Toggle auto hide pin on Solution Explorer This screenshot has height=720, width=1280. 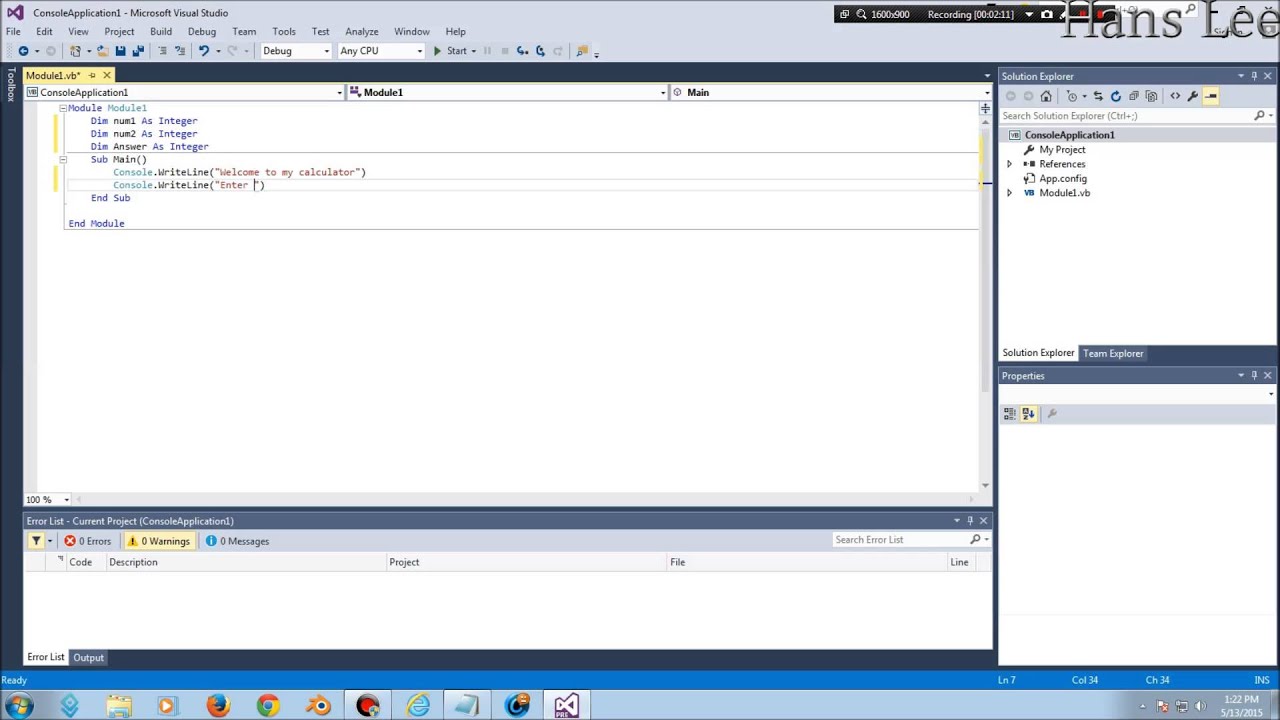click(1254, 76)
